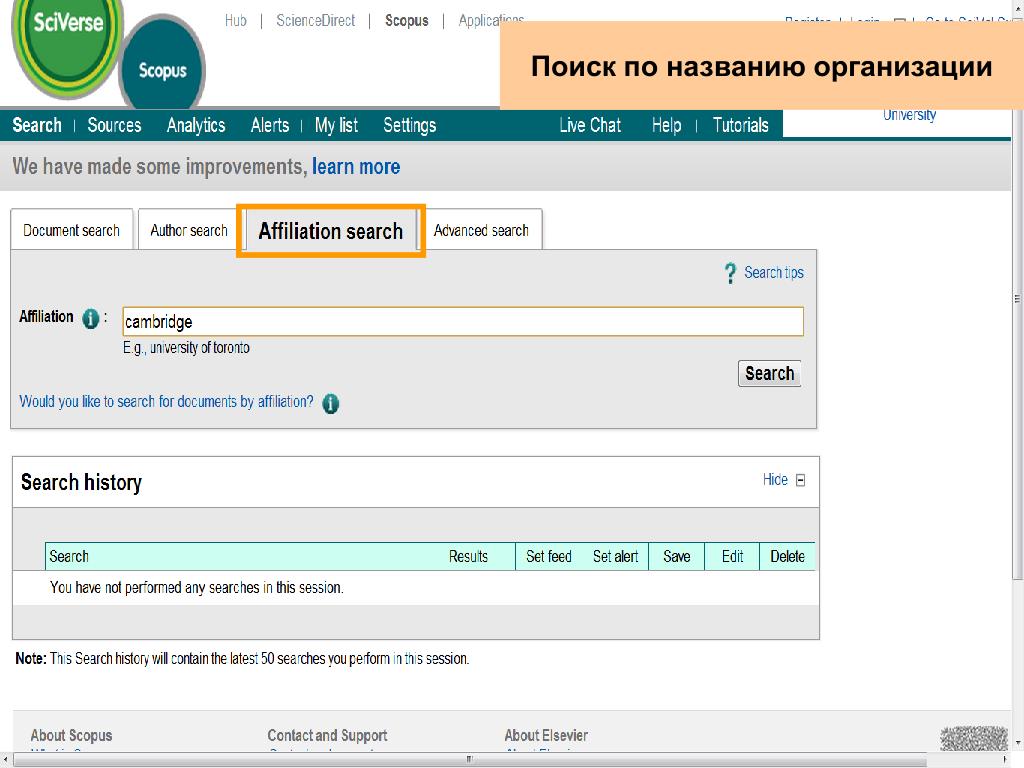
Task: Open Live Chat
Action: point(590,125)
